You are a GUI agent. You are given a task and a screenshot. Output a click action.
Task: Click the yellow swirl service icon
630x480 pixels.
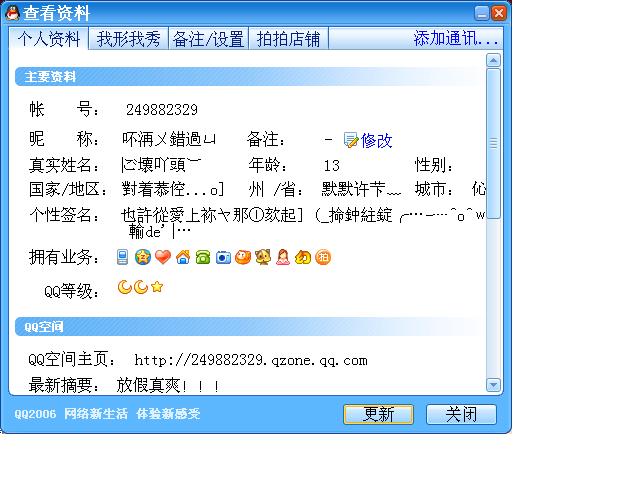pos(303,257)
